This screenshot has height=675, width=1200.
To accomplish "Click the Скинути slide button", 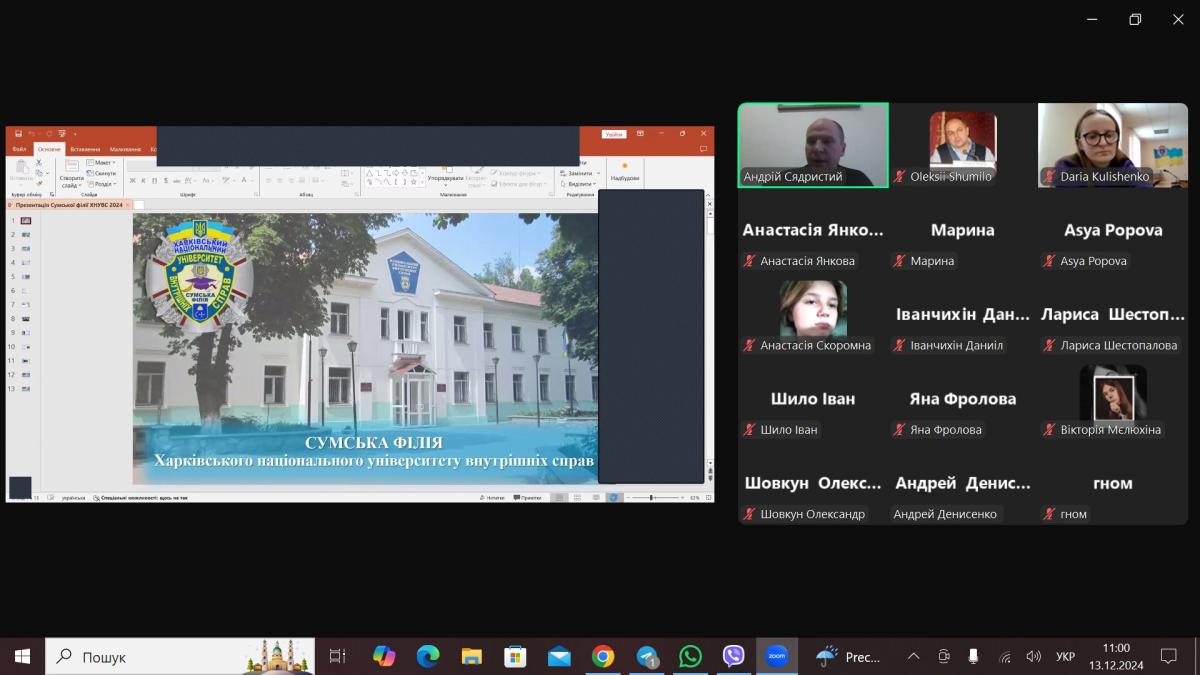I will point(101,173).
